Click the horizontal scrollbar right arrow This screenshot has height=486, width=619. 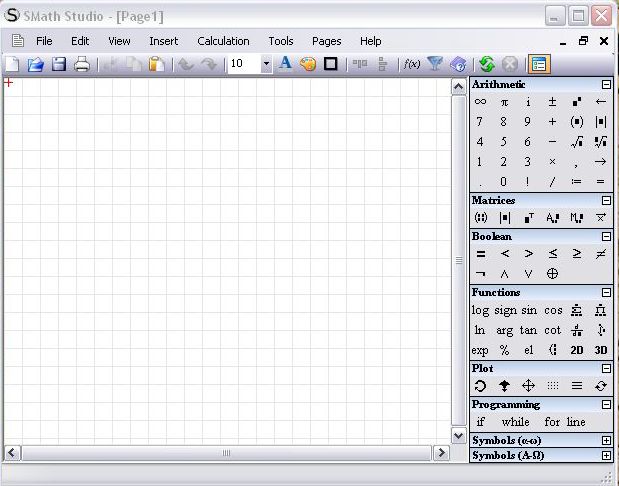tap(441, 453)
